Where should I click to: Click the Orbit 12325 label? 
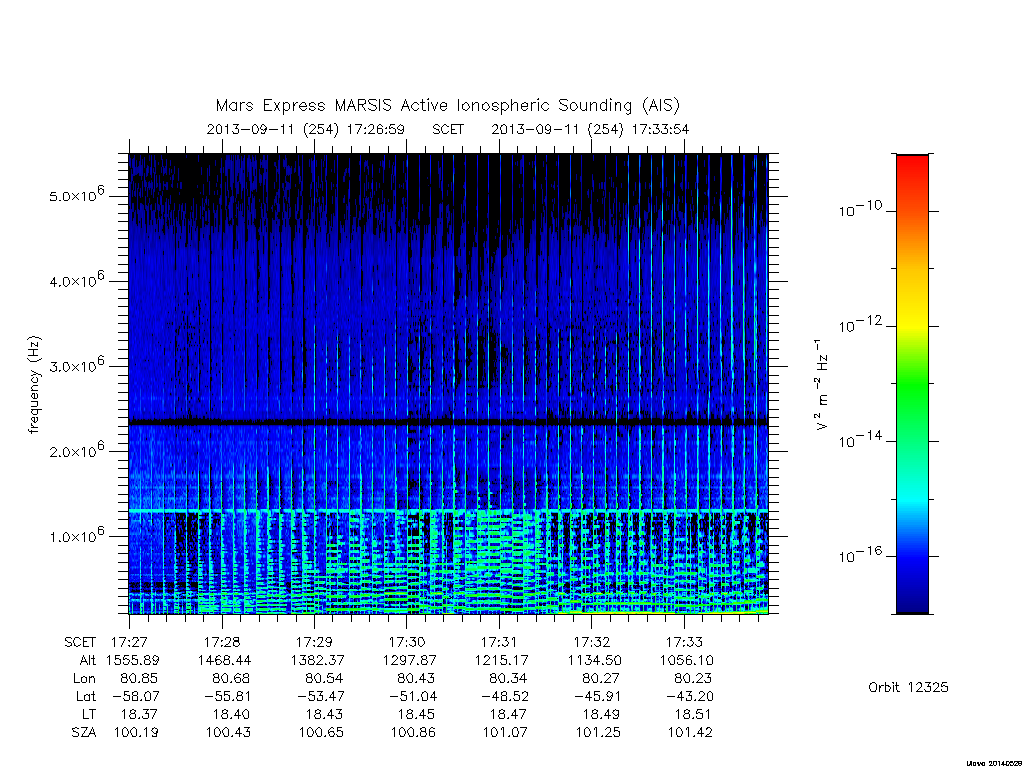tap(908, 687)
